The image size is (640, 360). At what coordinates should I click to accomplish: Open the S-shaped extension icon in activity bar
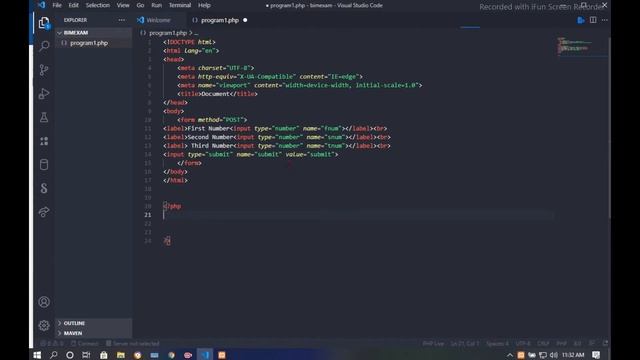(x=44, y=188)
